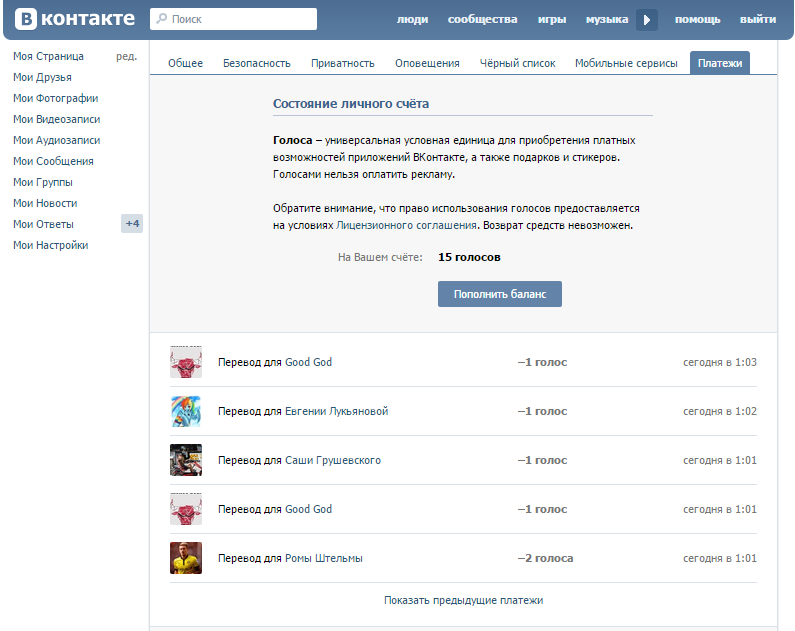Go to Моя Страница
Image resolution: width=795 pixels, height=631 pixels.
(x=49, y=56)
